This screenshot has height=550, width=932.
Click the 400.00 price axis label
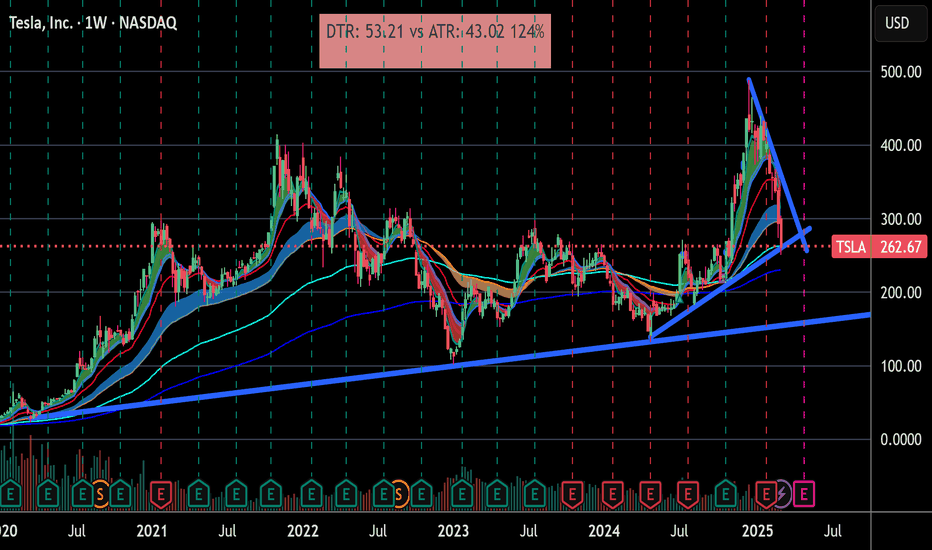click(901, 146)
